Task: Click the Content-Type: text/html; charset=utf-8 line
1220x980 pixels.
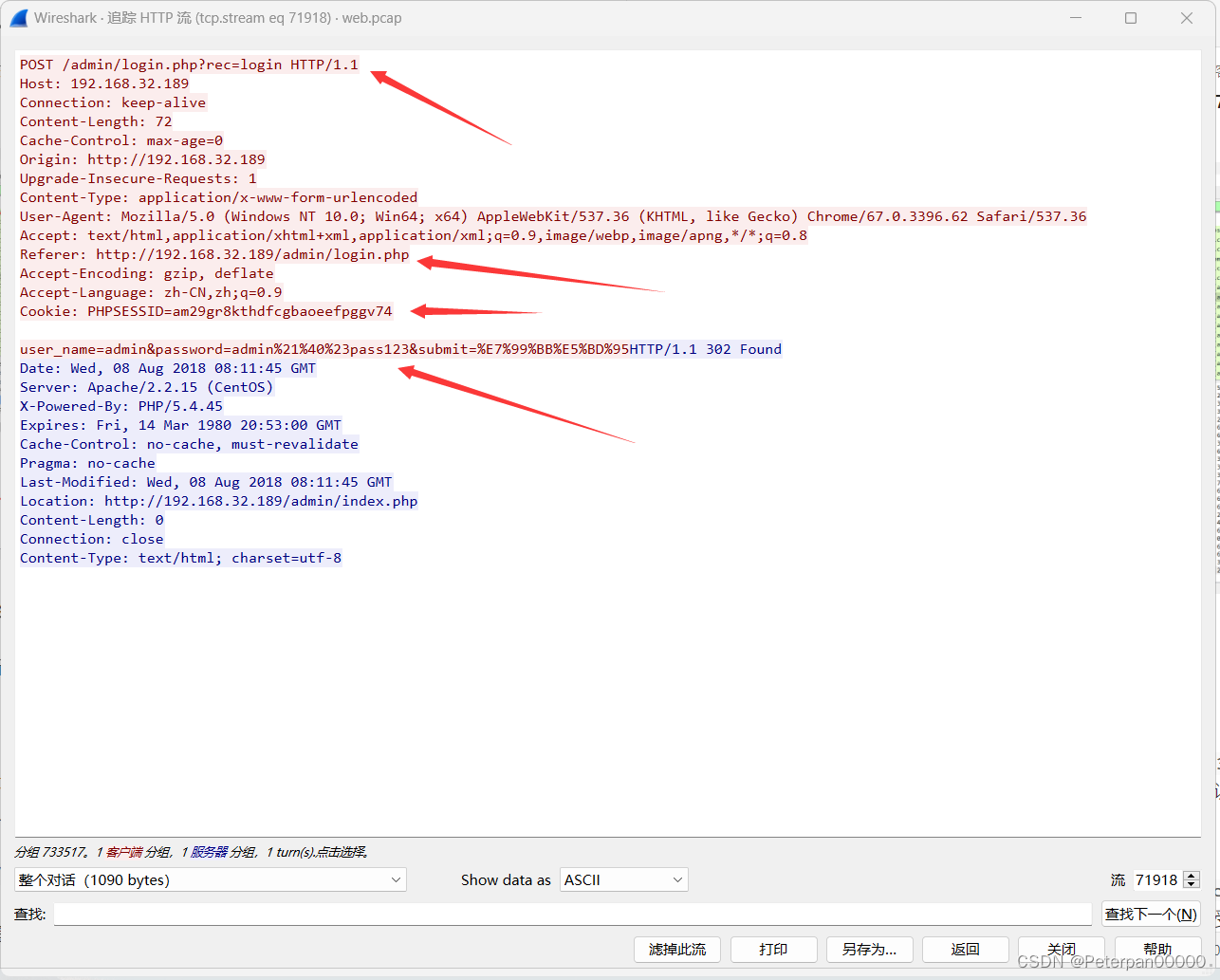Action: [x=180, y=558]
